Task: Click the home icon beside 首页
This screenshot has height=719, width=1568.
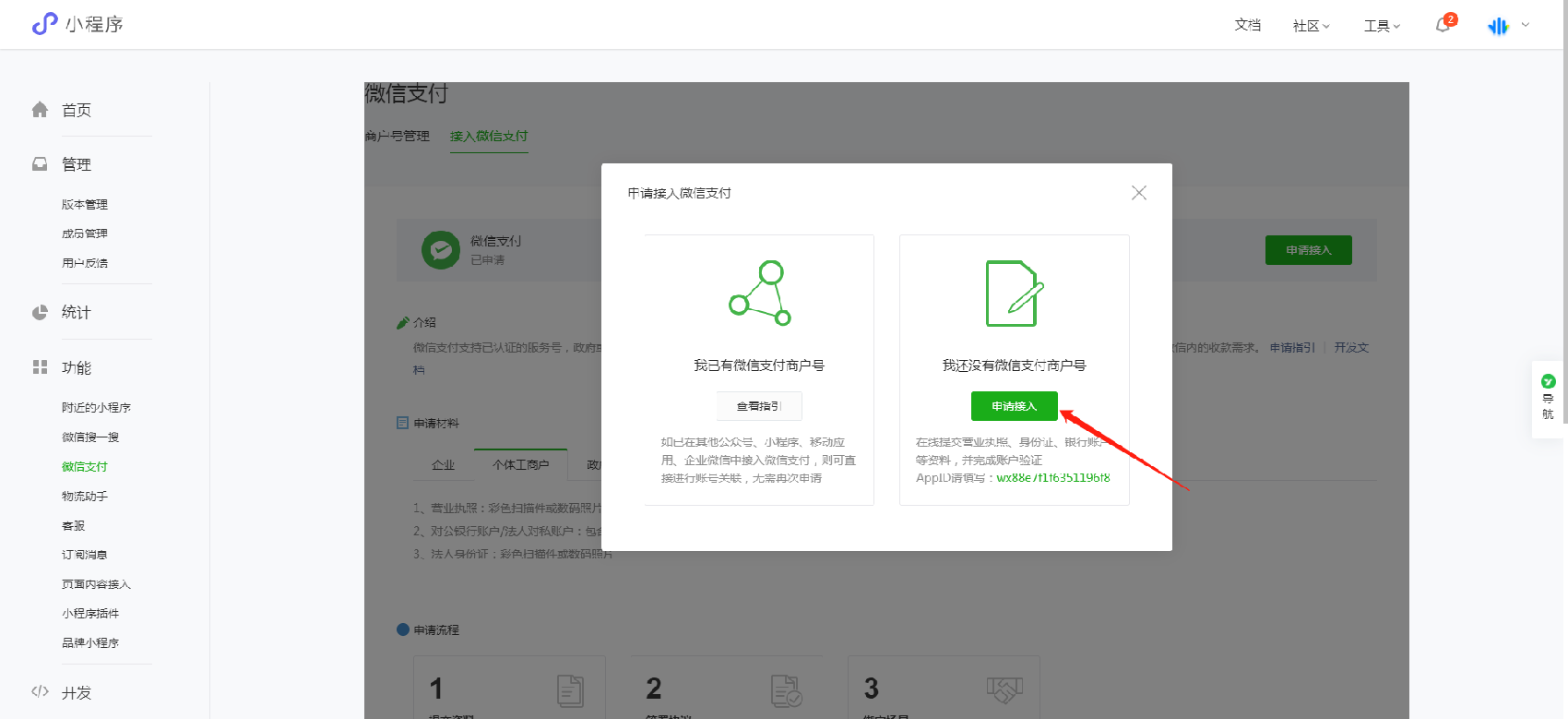Action: [x=40, y=110]
